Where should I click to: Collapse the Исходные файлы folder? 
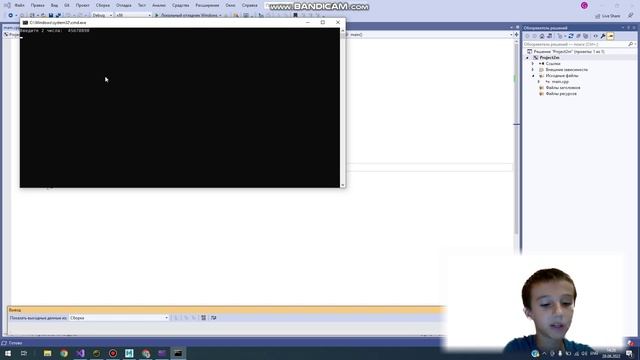[x=533, y=76]
